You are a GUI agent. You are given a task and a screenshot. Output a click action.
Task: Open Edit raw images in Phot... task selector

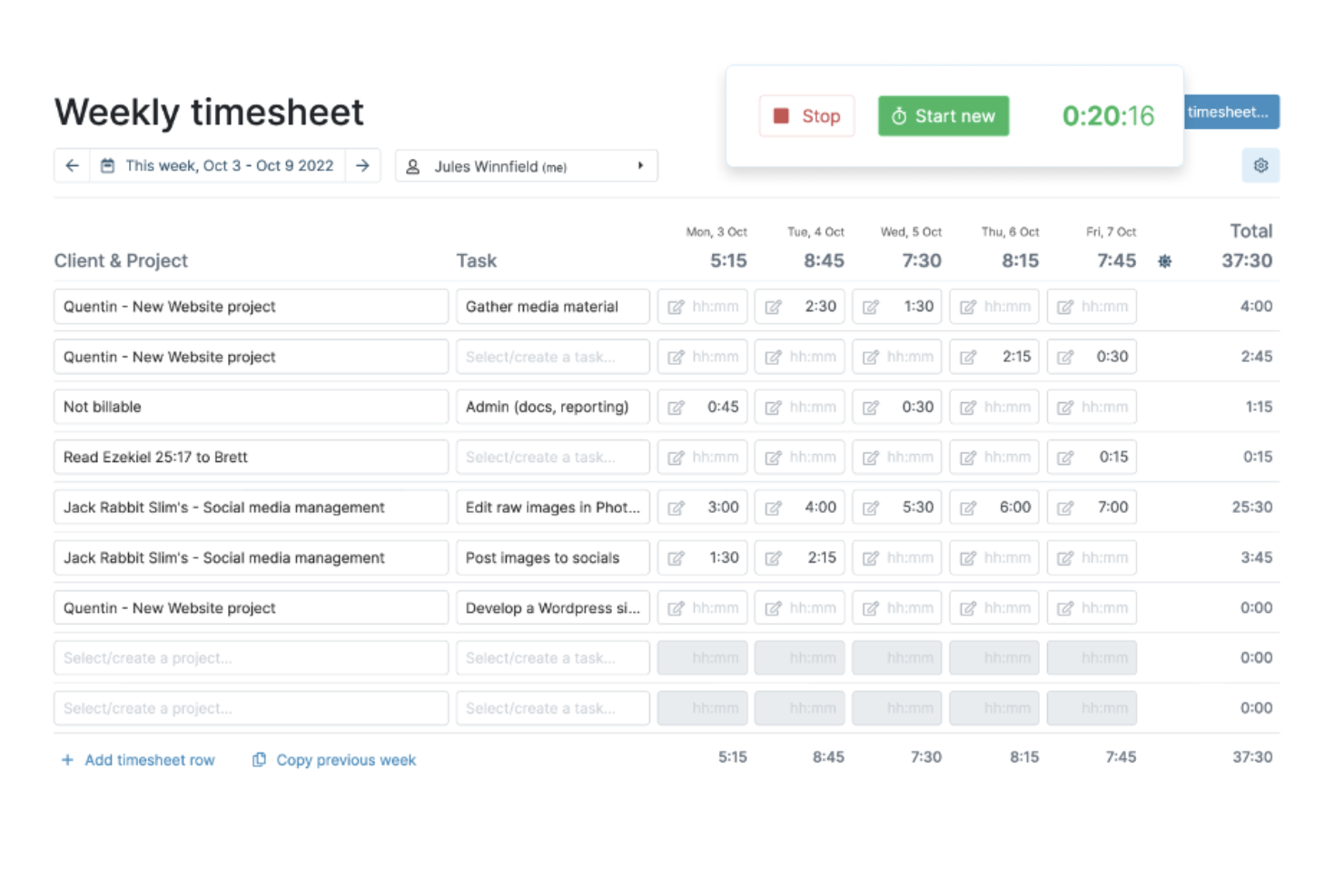(552, 507)
